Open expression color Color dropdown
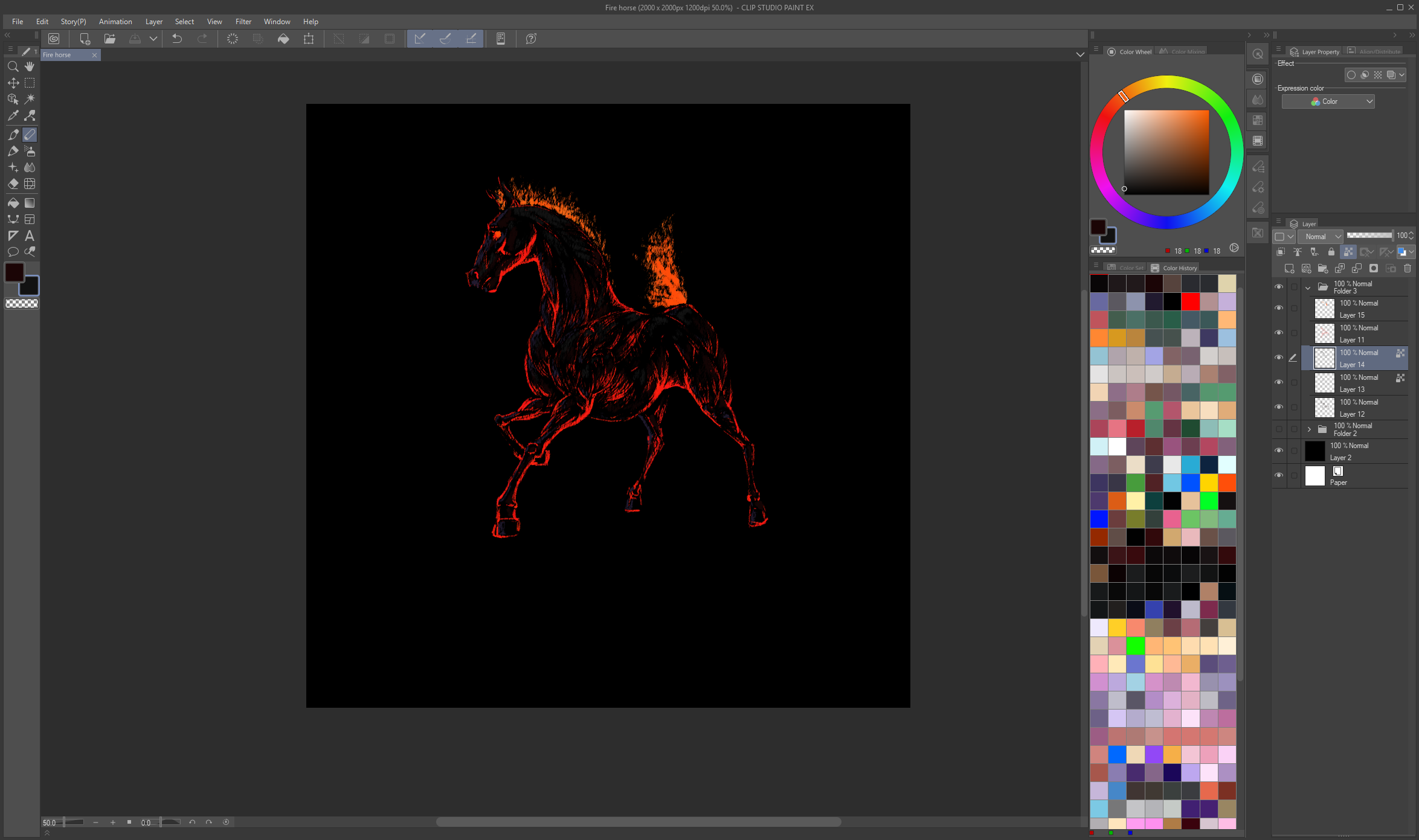 pos(1328,101)
